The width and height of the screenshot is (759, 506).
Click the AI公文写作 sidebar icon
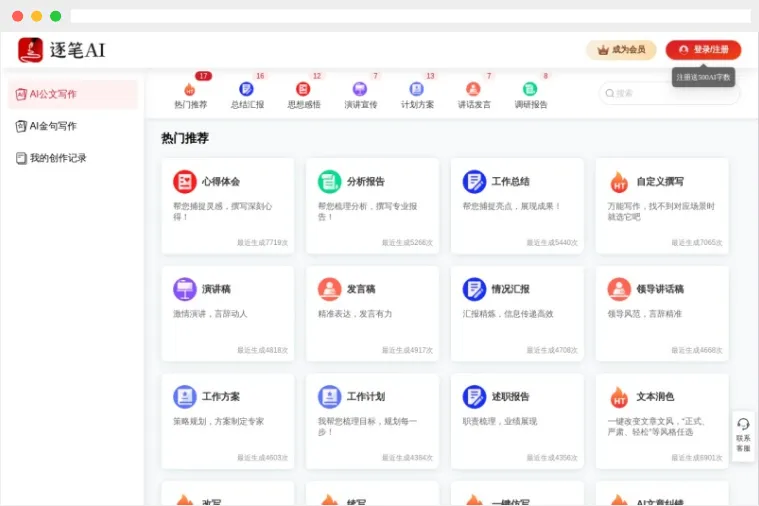point(21,94)
